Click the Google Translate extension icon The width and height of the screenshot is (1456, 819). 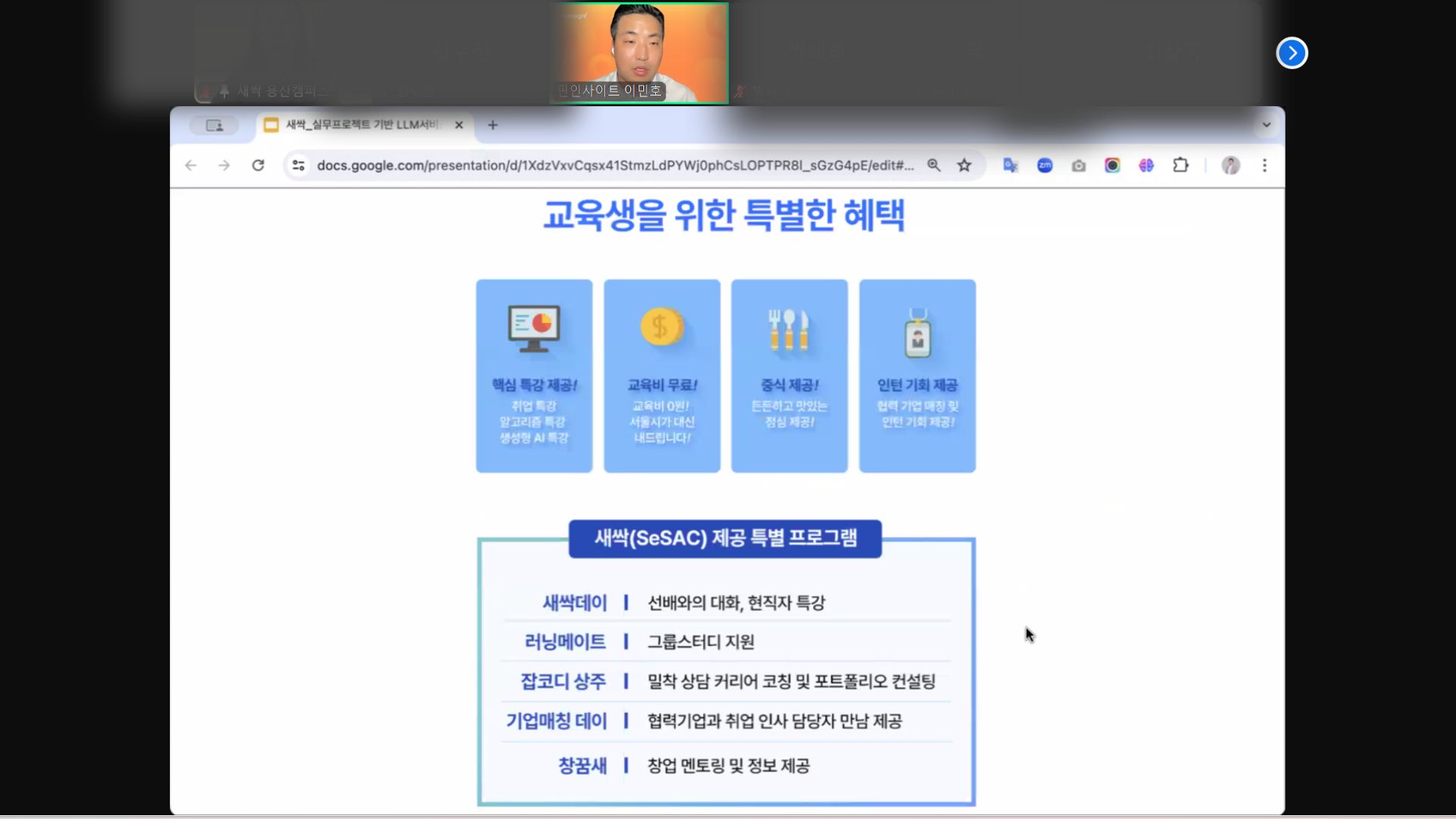point(1010,165)
